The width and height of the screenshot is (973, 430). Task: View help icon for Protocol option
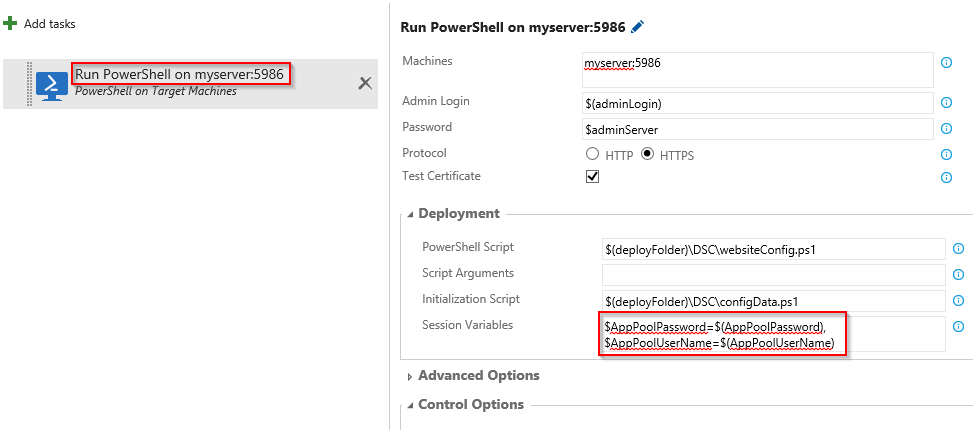[946, 155]
